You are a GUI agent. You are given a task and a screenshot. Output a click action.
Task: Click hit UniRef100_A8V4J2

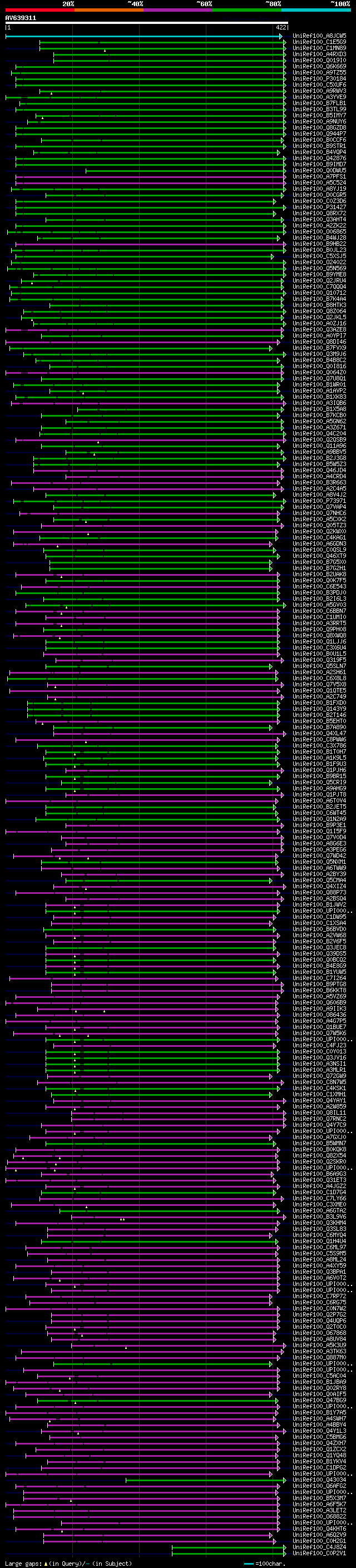tap(319, 494)
